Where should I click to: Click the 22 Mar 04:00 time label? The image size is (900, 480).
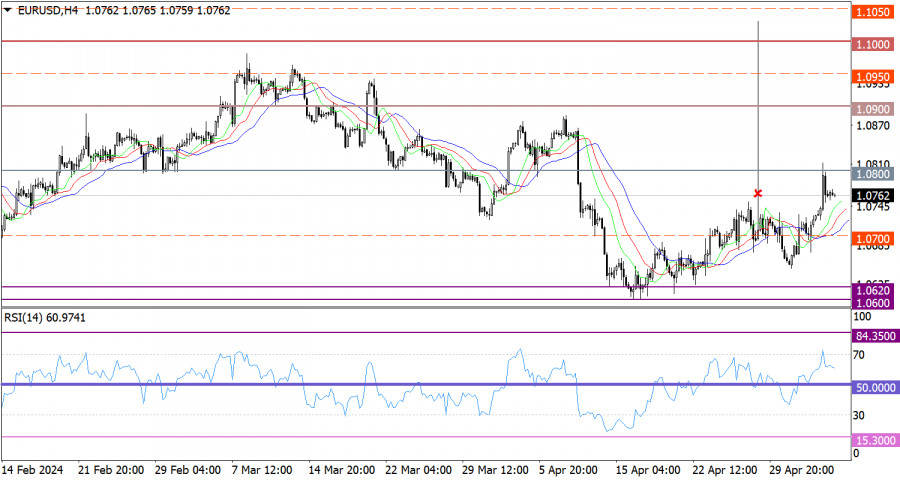[x=418, y=470]
